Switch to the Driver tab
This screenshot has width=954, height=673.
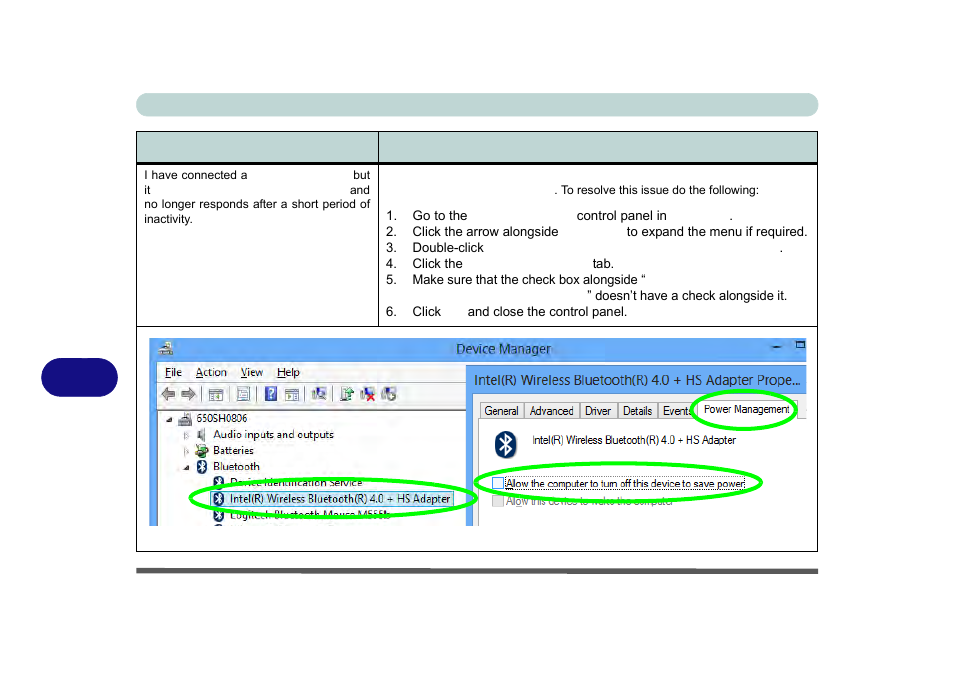[598, 411]
